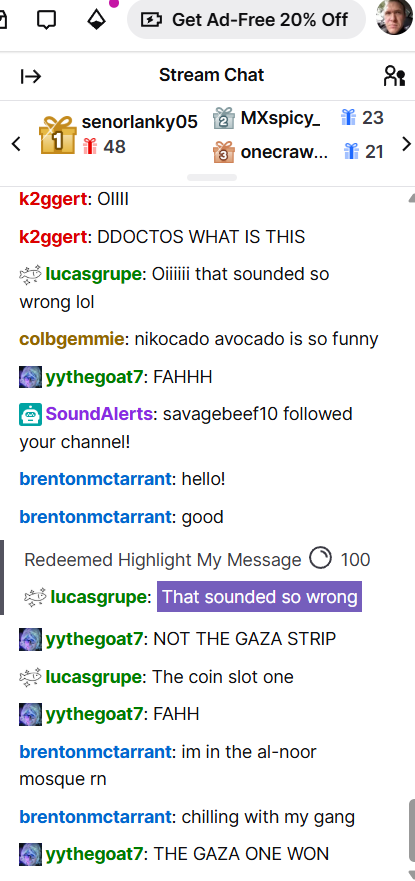Open the Bits diamond icon
The width and height of the screenshot is (415, 881).
(97, 19)
